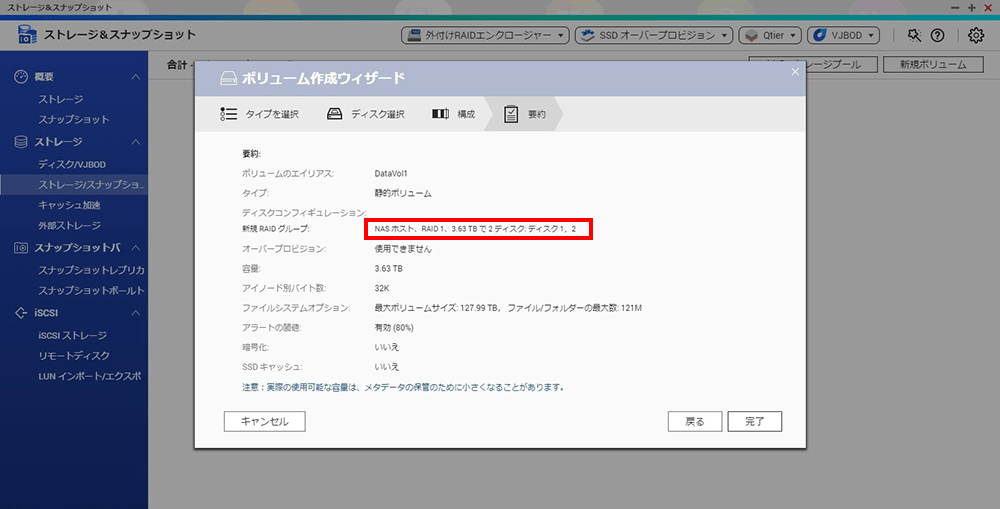The image size is (1000, 509).
Task: Click the 戻る button to go back
Action: click(x=694, y=422)
